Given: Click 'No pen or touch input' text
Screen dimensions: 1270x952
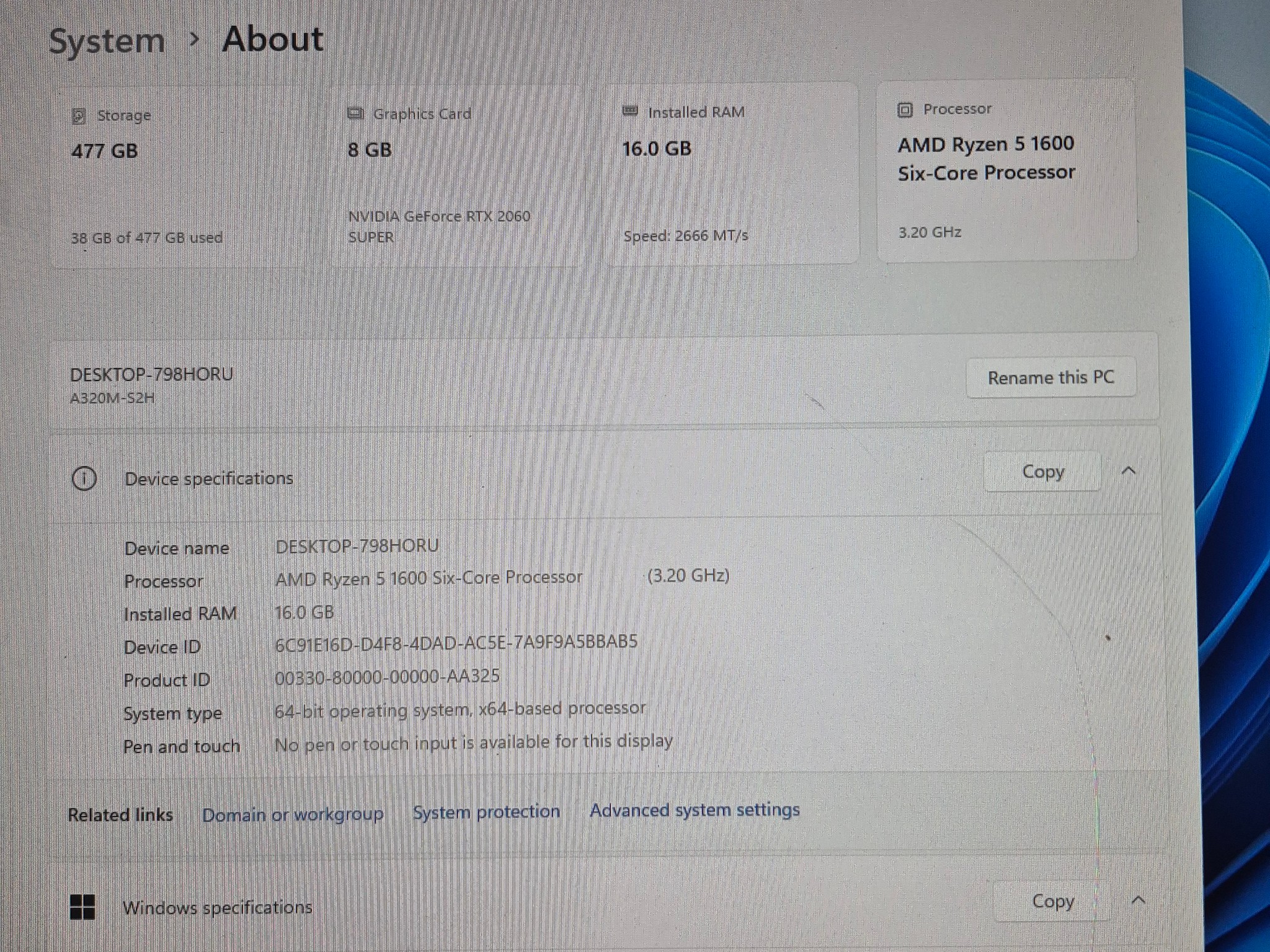Looking at the screenshot, I should click(x=473, y=743).
